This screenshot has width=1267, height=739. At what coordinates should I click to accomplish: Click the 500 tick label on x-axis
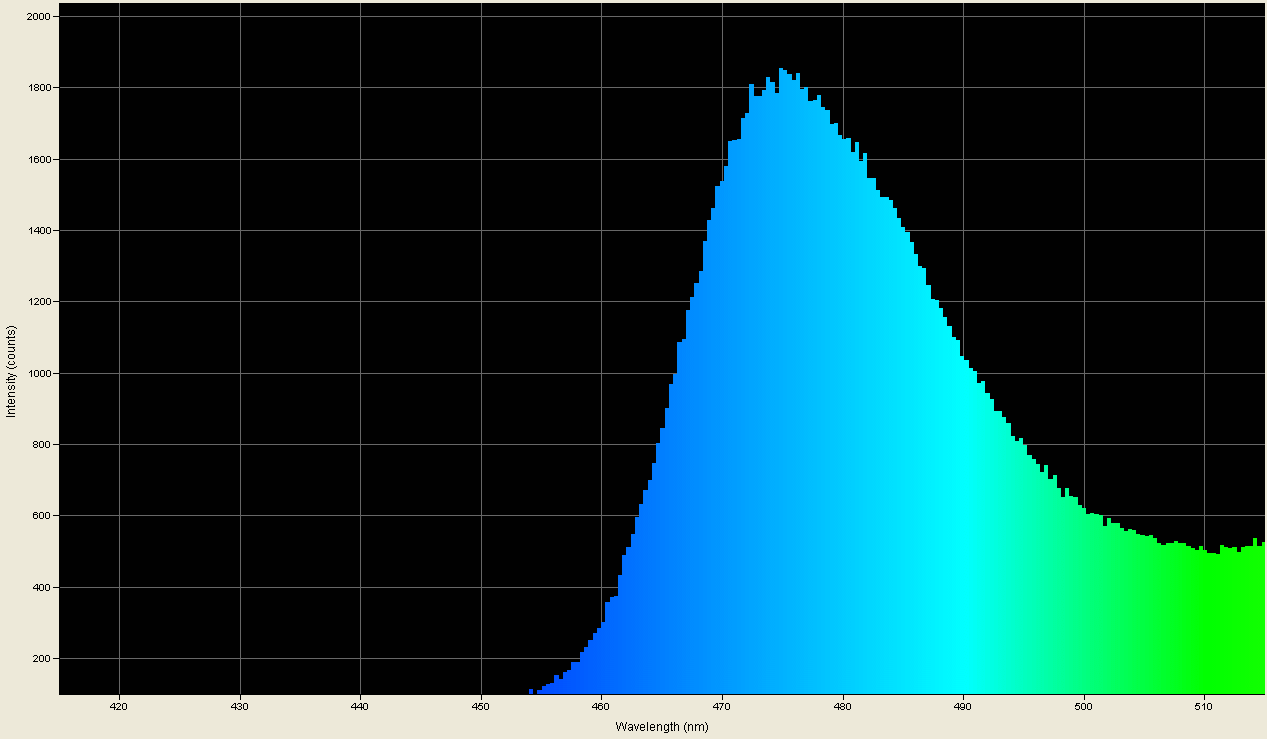pos(1084,706)
